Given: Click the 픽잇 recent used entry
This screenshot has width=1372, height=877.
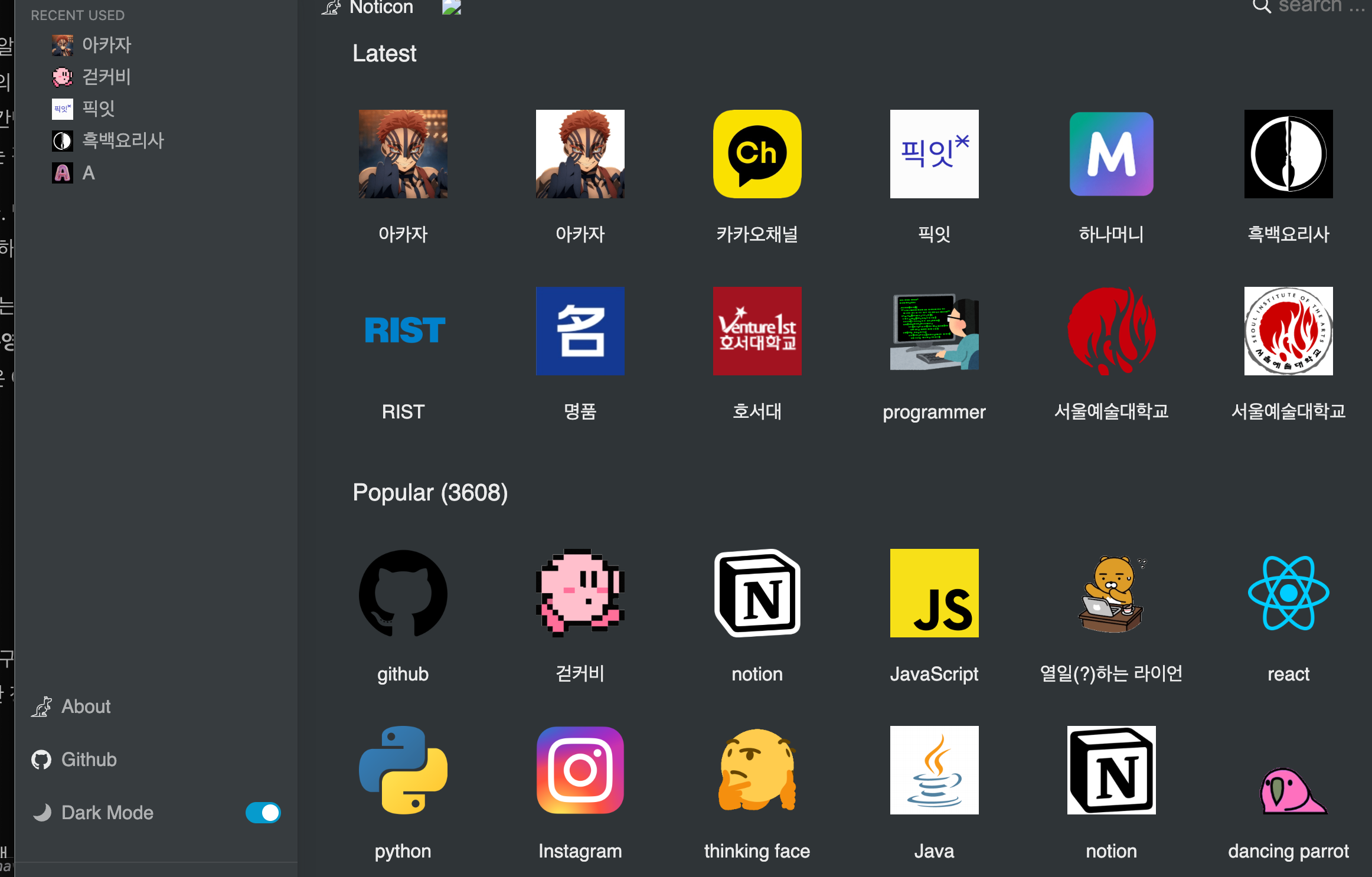Looking at the screenshot, I should click(98, 109).
